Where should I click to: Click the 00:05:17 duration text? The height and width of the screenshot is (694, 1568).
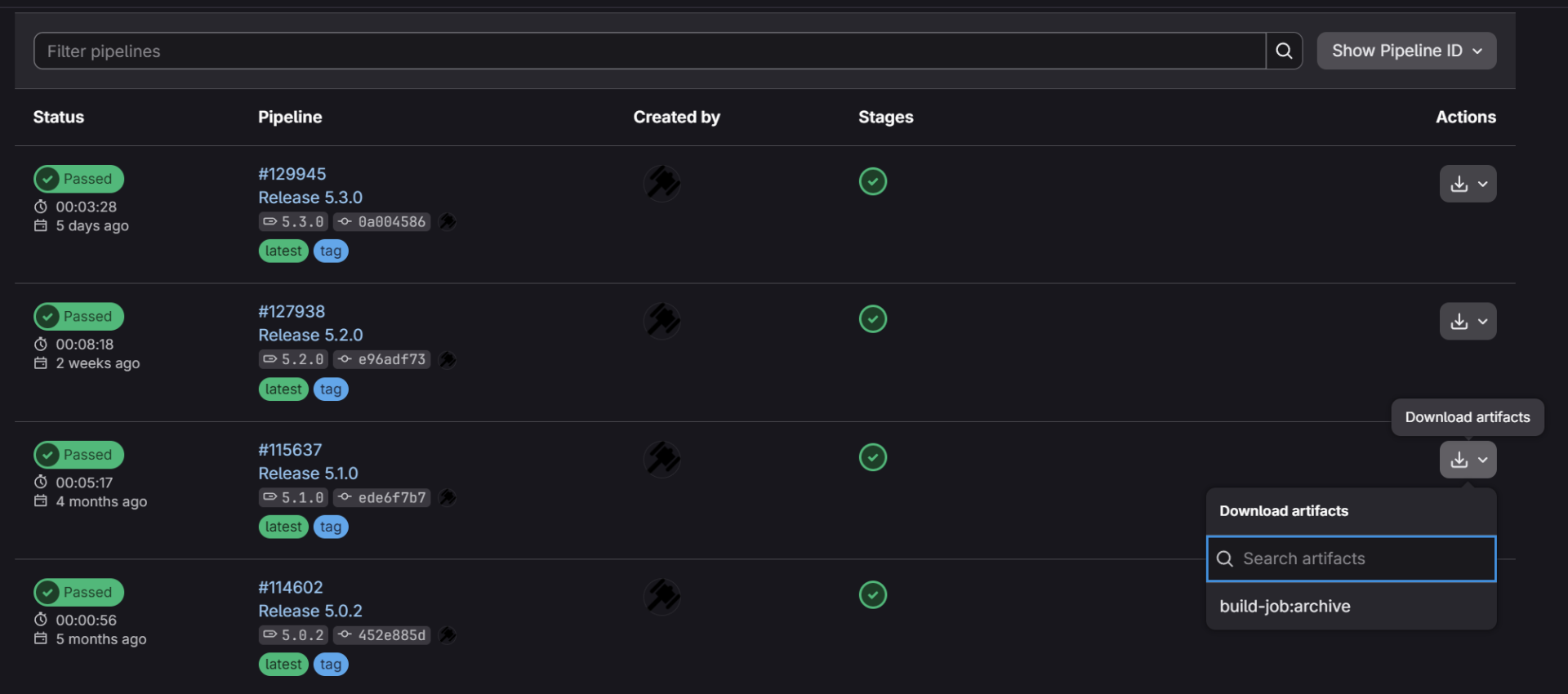[84, 483]
